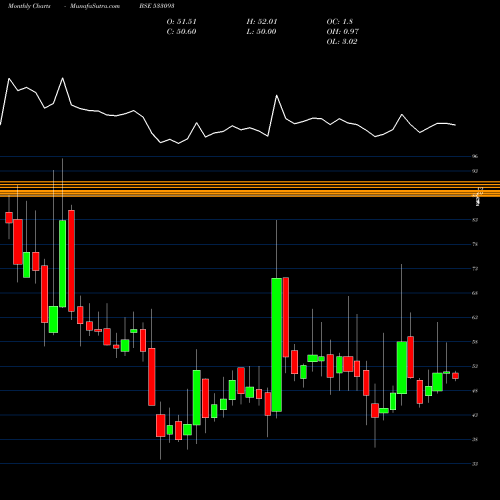Click the 58 price axis label

point(475,342)
